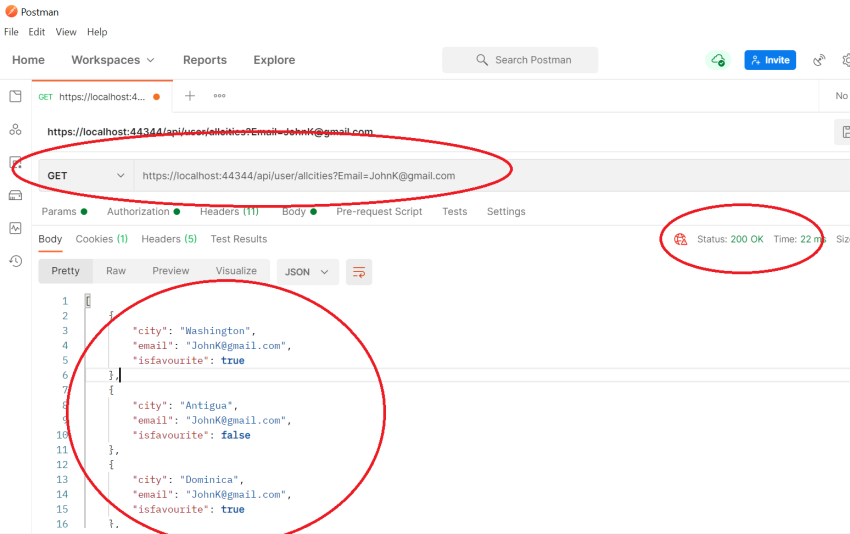Image resolution: width=850 pixels, height=534 pixels.
Task: Click the "Washington" city value
Action: coord(215,331)
